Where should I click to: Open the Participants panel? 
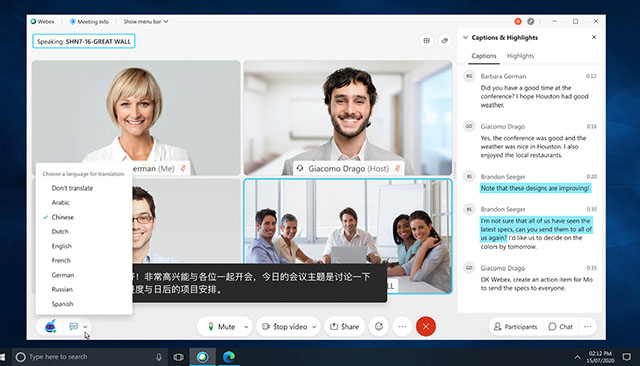pyautogui.click(x=516, y=326)
